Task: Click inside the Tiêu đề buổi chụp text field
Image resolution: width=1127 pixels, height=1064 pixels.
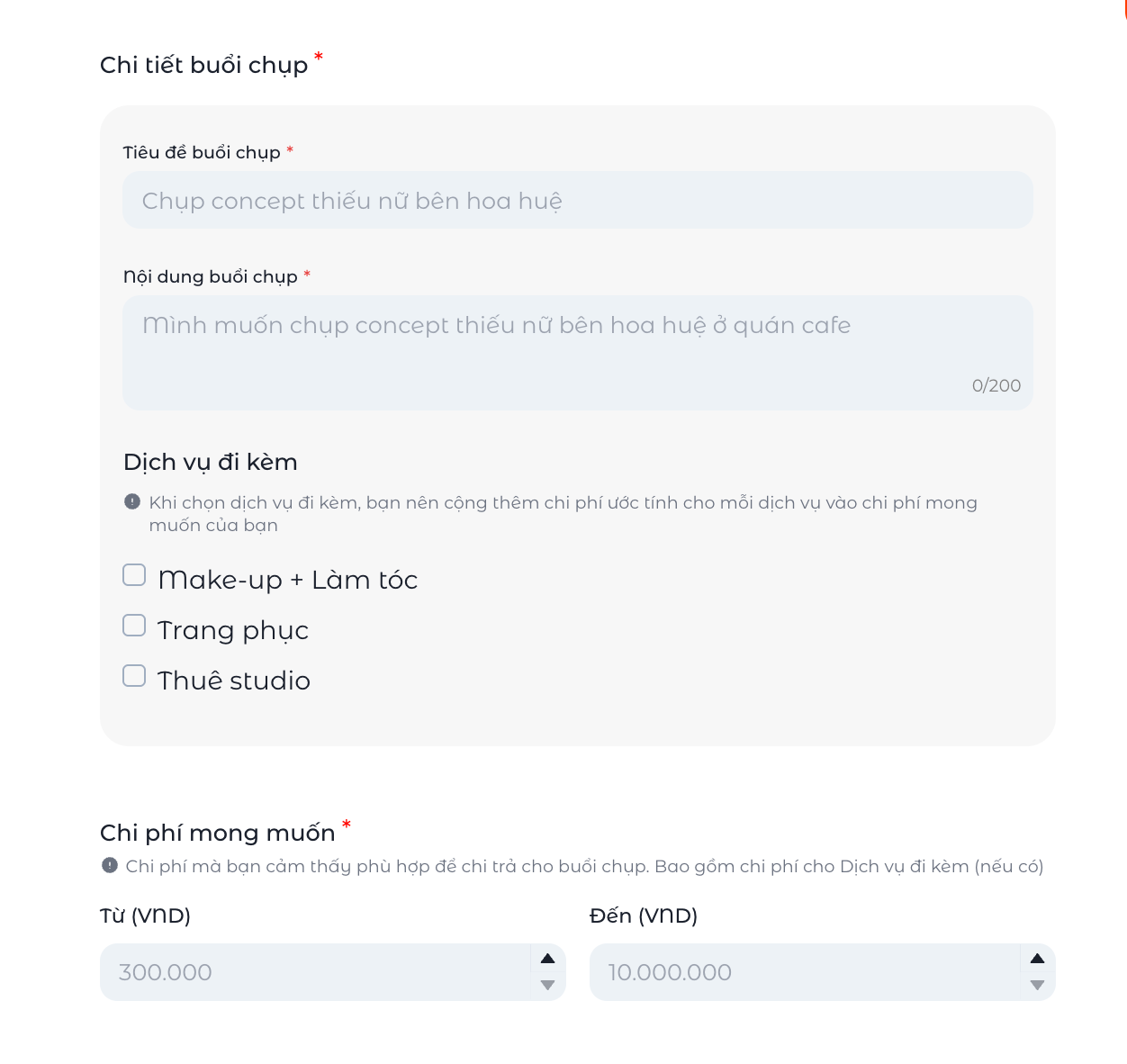Action: pyautogui.click(x=577, y=200)
